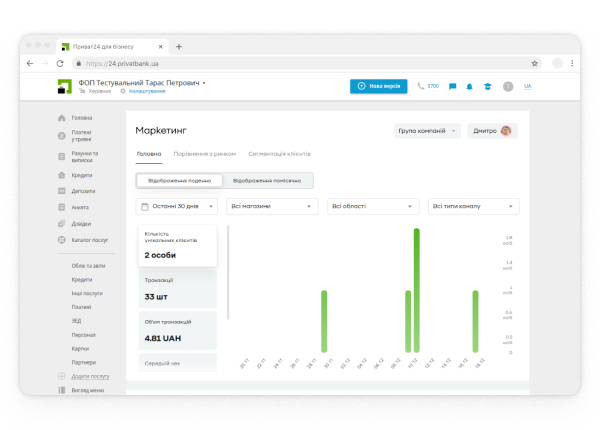Expand the Всі магазини dropdown
The width and height of the screenshot is (600, 430).
coord(272,206)
